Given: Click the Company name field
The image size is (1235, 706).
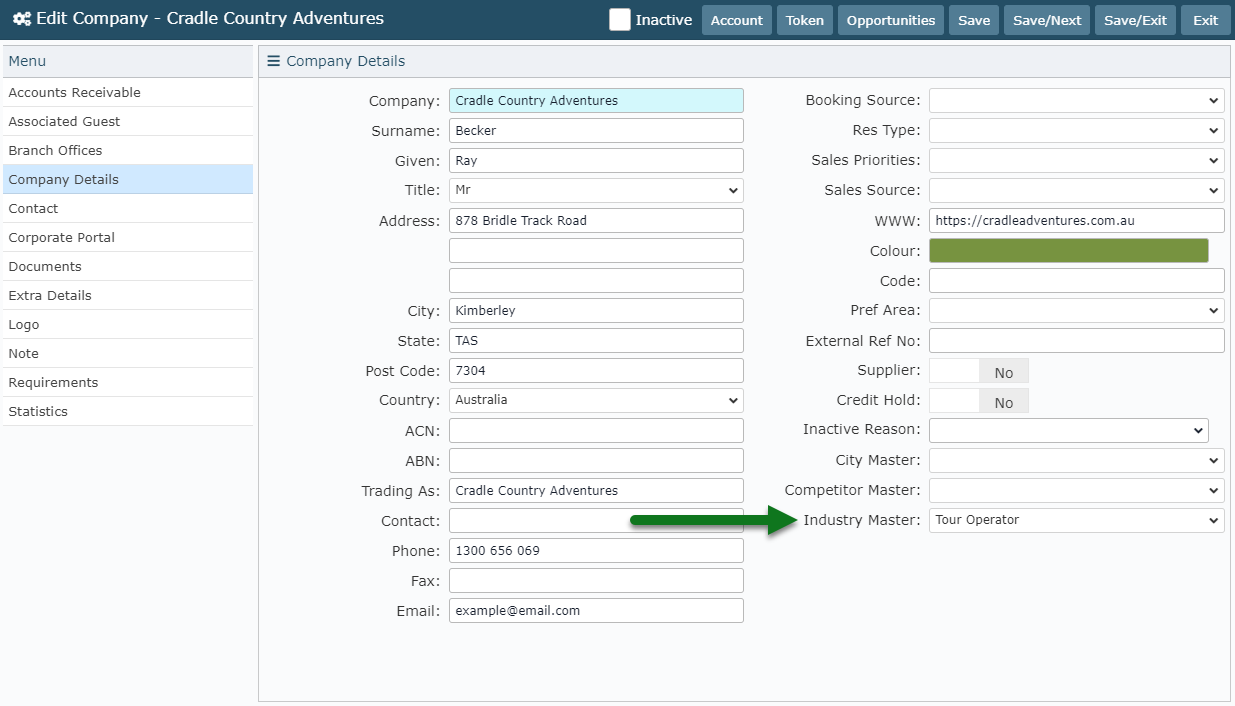Looking at the screenshot, I should point(596,100).
